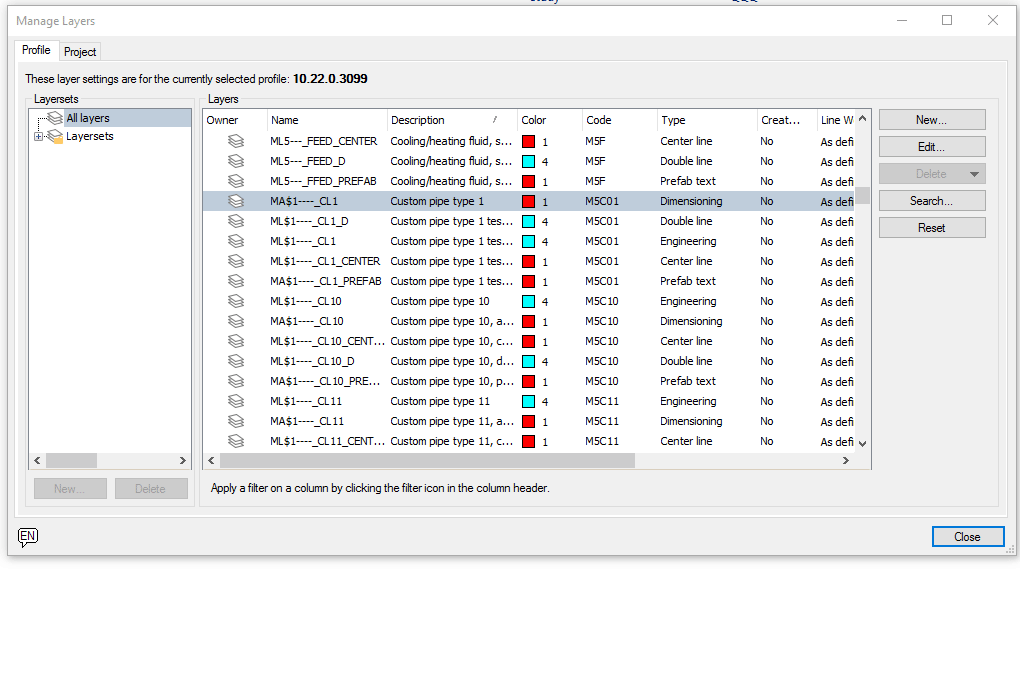Viewport: 1020px width, 700px height.
Task: Click the M5C10 code cell of MA$1----_CL10_PRE... row
Action: tap(602, 381)
